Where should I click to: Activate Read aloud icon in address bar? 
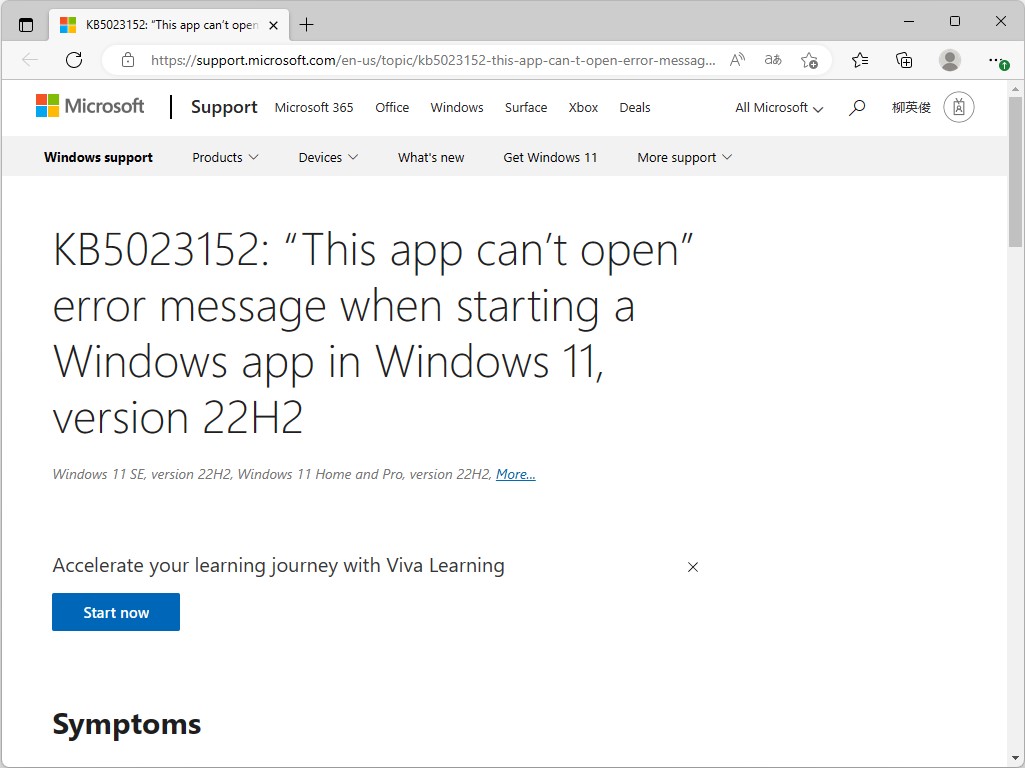[x=737, y=60]
